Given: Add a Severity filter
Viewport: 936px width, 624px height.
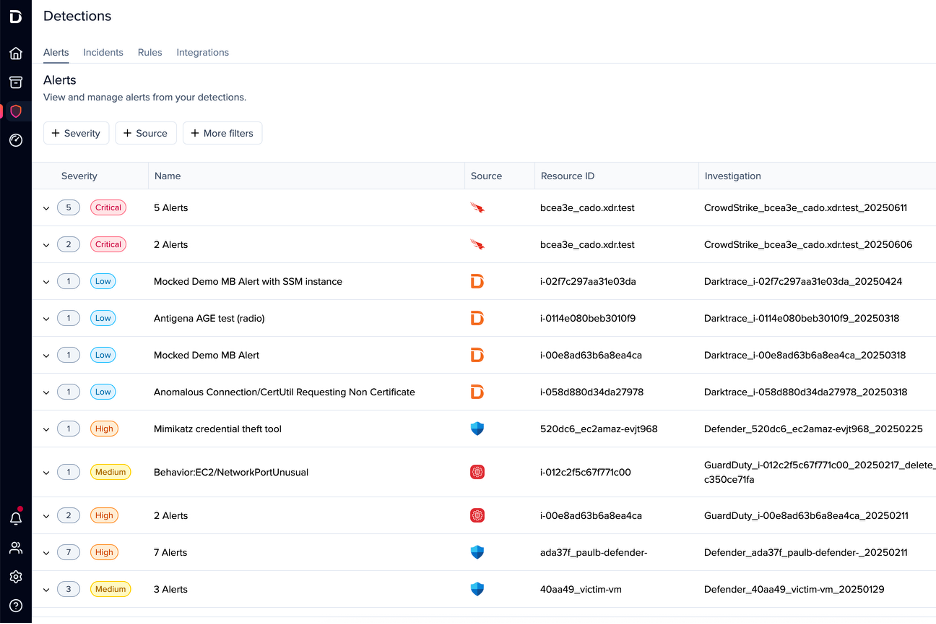Looking at the screenshot, I should pos(76,133).
